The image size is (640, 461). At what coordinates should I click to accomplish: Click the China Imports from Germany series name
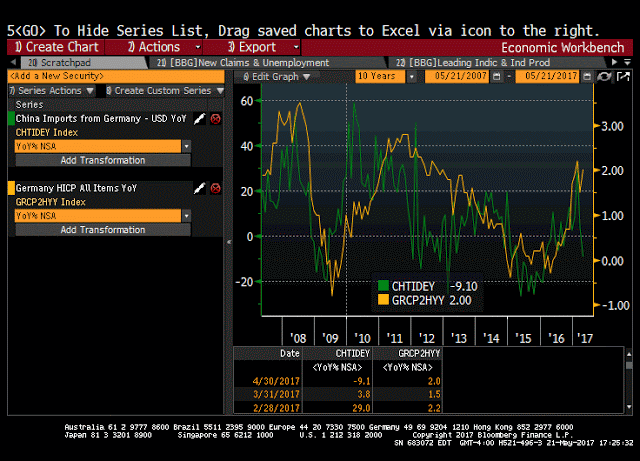pos(101,119)
